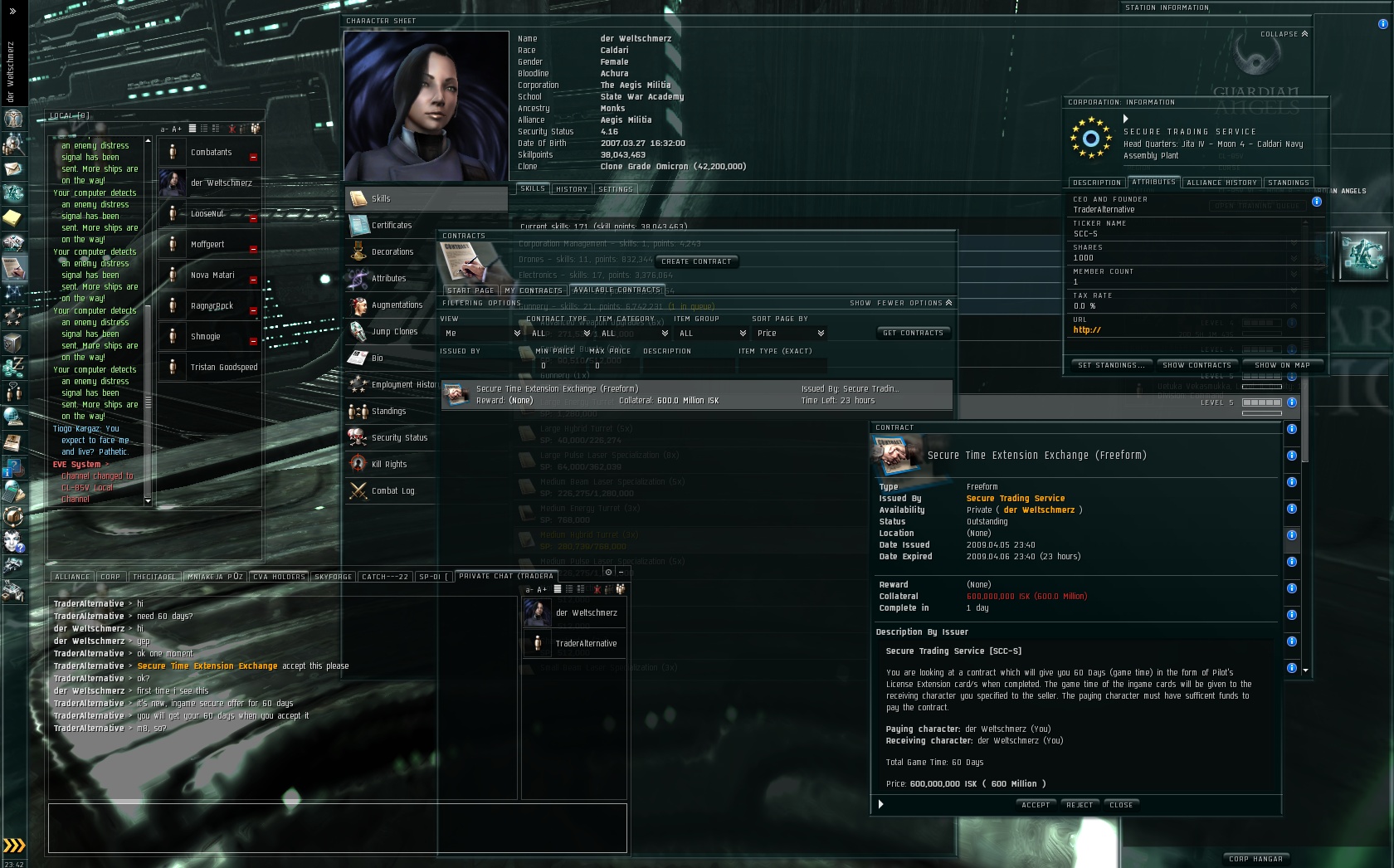Click the Certificates icon in character sheet
Screen dimensions: 1394x868
tap(358, 225)
